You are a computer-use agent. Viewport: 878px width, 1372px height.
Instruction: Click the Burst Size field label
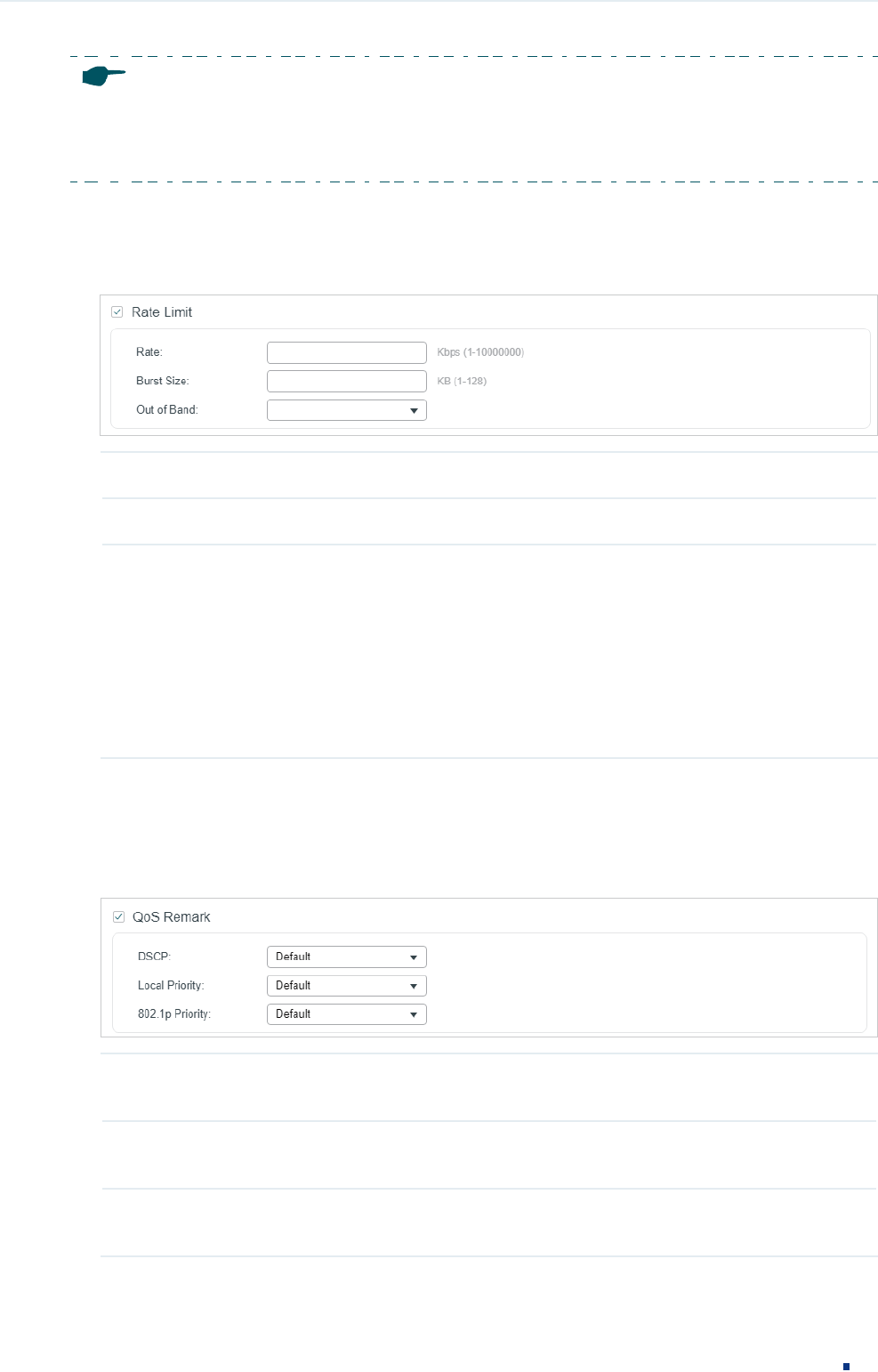(163, 381)
